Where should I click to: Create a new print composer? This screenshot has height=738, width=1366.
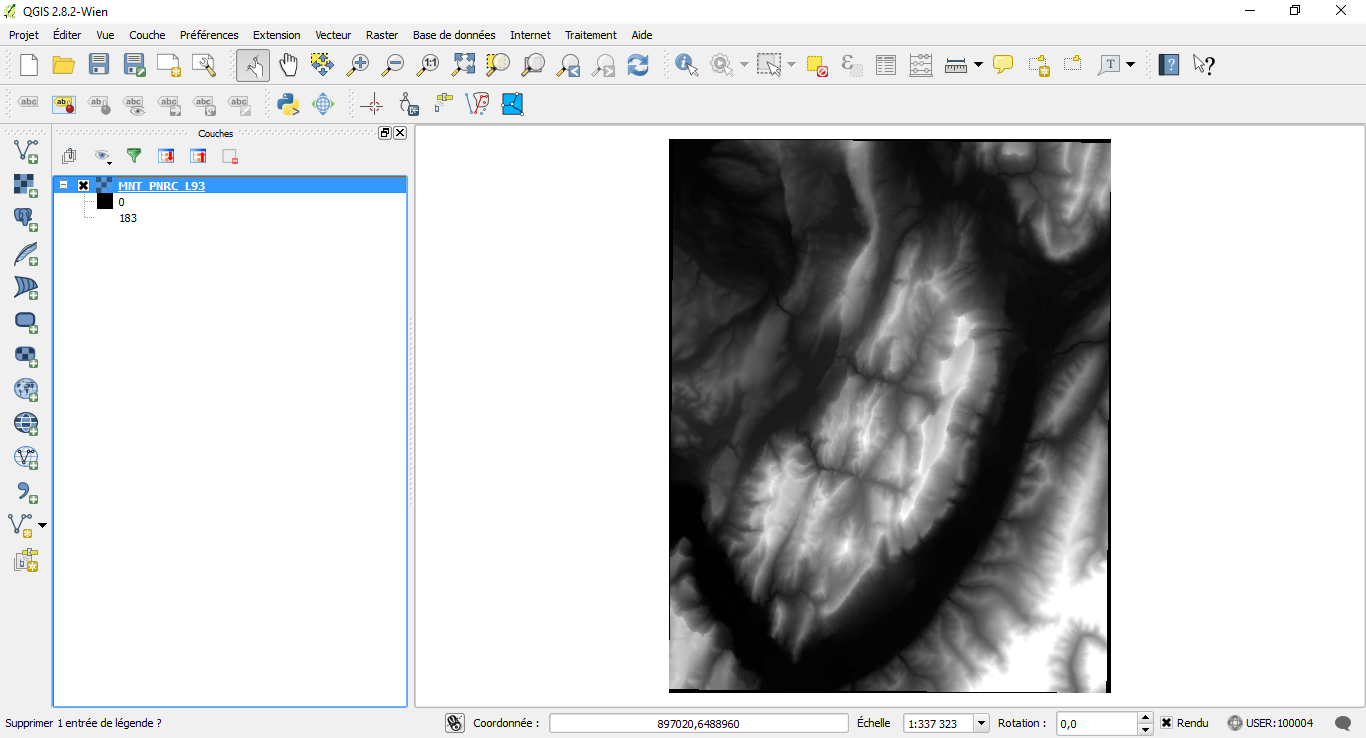pyautogui.click(x=168, y=64)
